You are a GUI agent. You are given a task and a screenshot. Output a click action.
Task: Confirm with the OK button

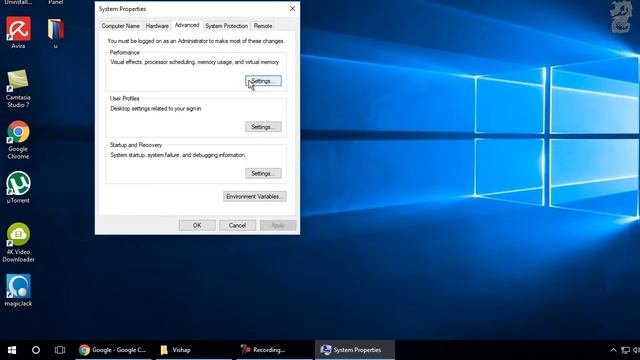tap(197, 225)
